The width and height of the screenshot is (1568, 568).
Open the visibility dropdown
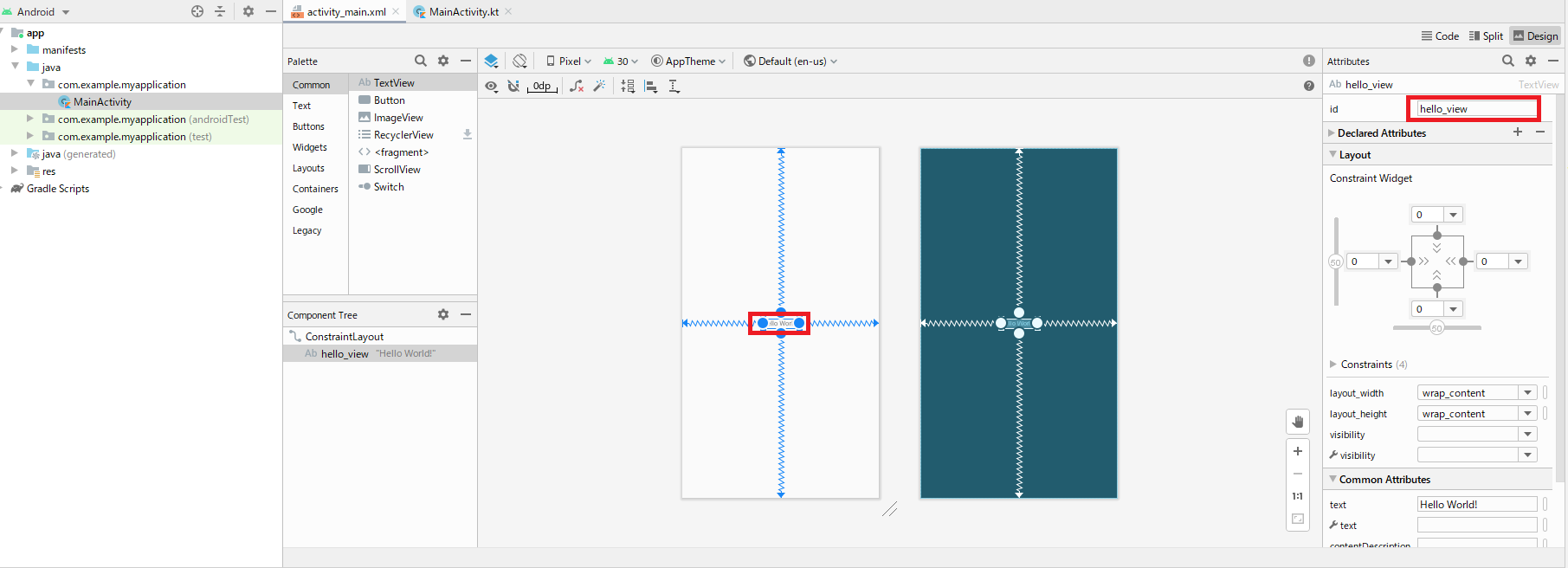click(x=1528, y=434)
